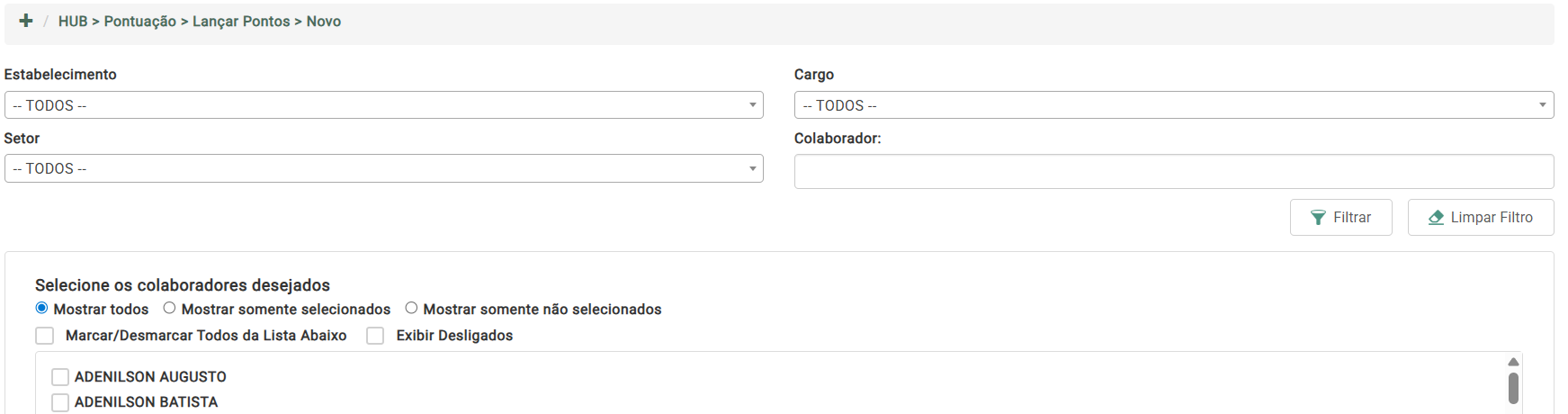Viewport: 1568px width, 414px height.
Task: Click the plus icon in breadcrumb
Action: 26,21
